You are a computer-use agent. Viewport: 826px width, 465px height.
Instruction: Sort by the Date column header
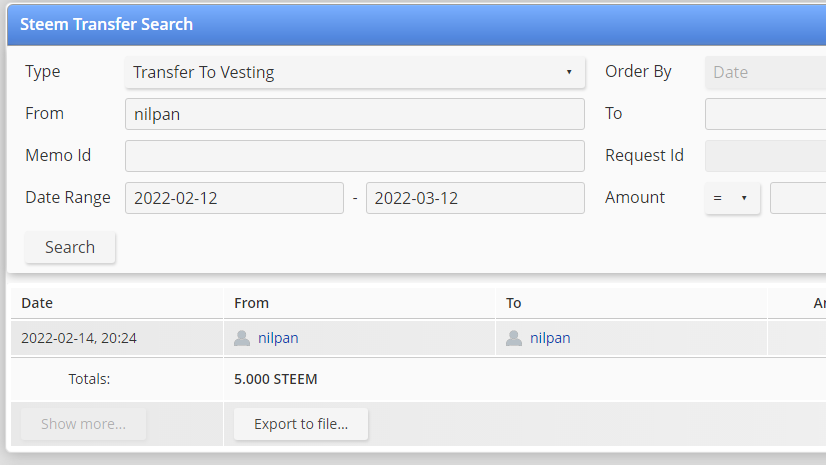click(x=37, y=303)
